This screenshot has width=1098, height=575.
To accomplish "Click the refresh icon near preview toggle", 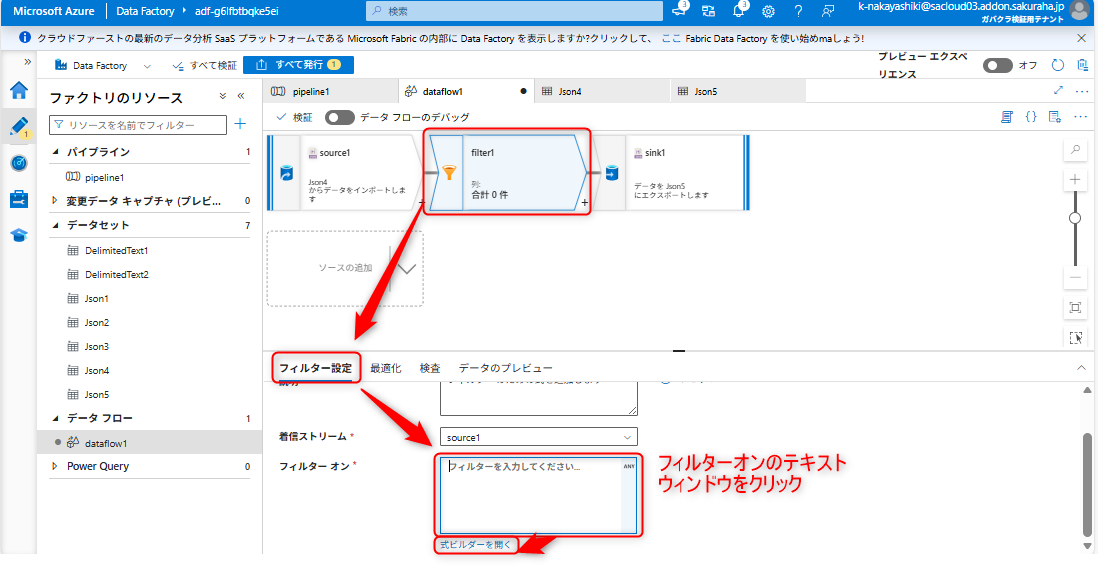I will tap(1057, 65).
